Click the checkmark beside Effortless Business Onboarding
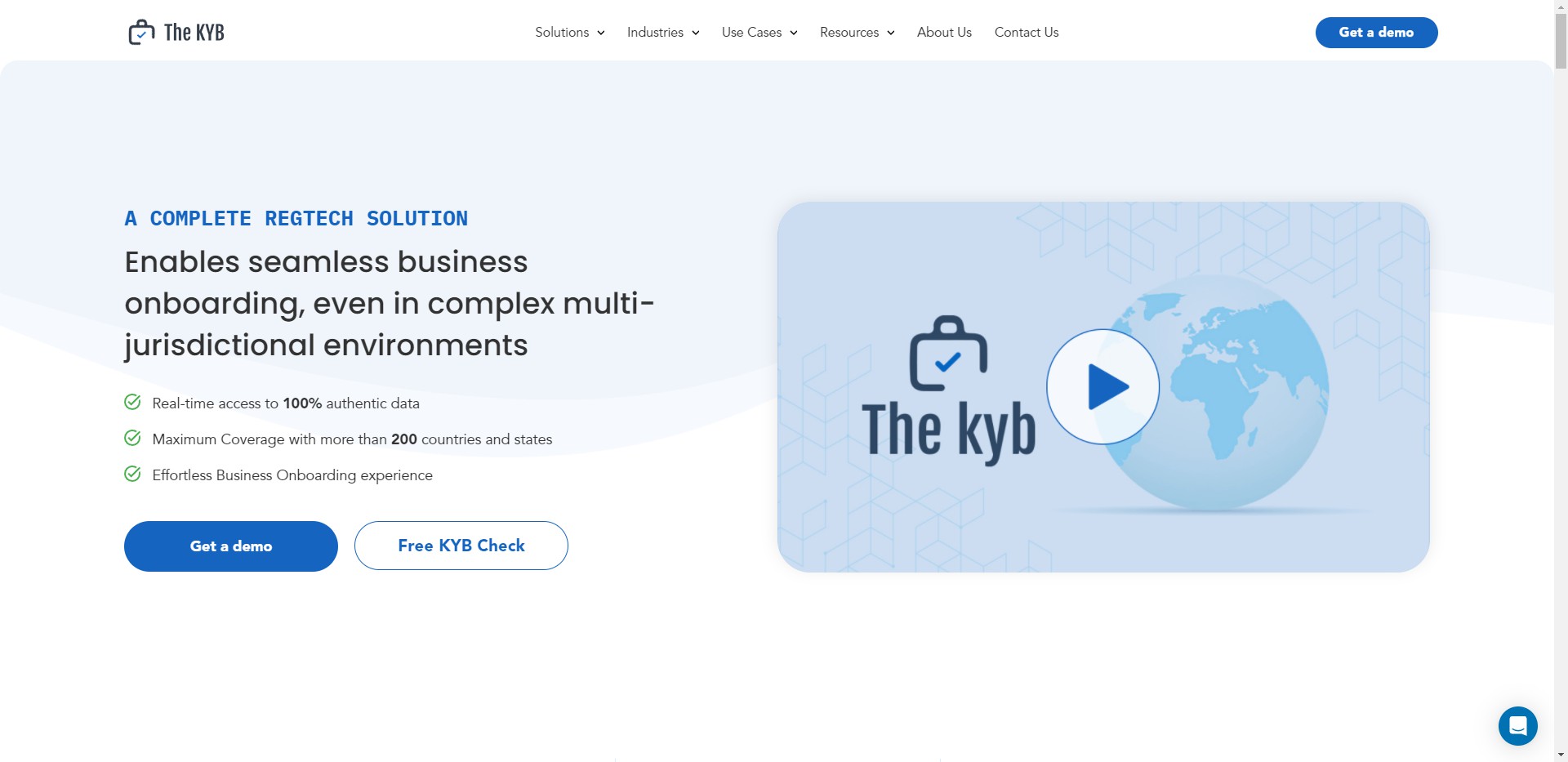Image resolution: width=1568 pixels, height=762 pixels. [x=133, y=474]
